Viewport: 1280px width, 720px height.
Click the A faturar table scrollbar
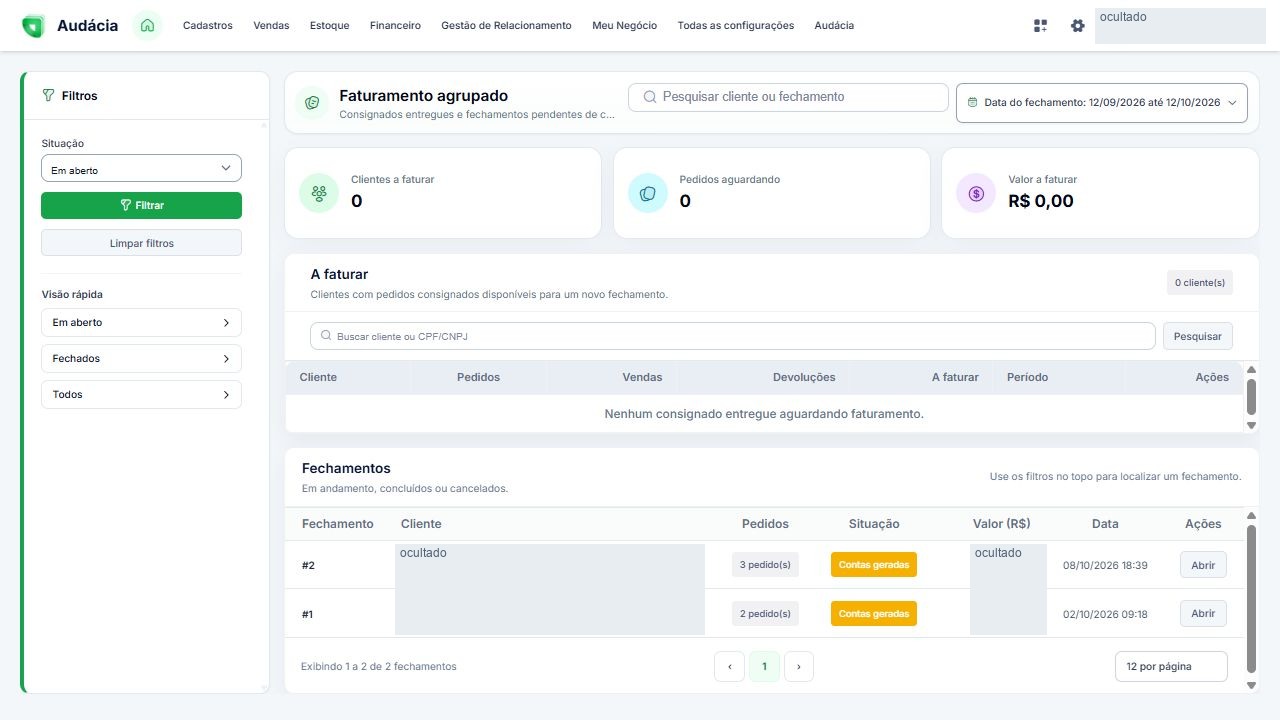point(1251,397)
